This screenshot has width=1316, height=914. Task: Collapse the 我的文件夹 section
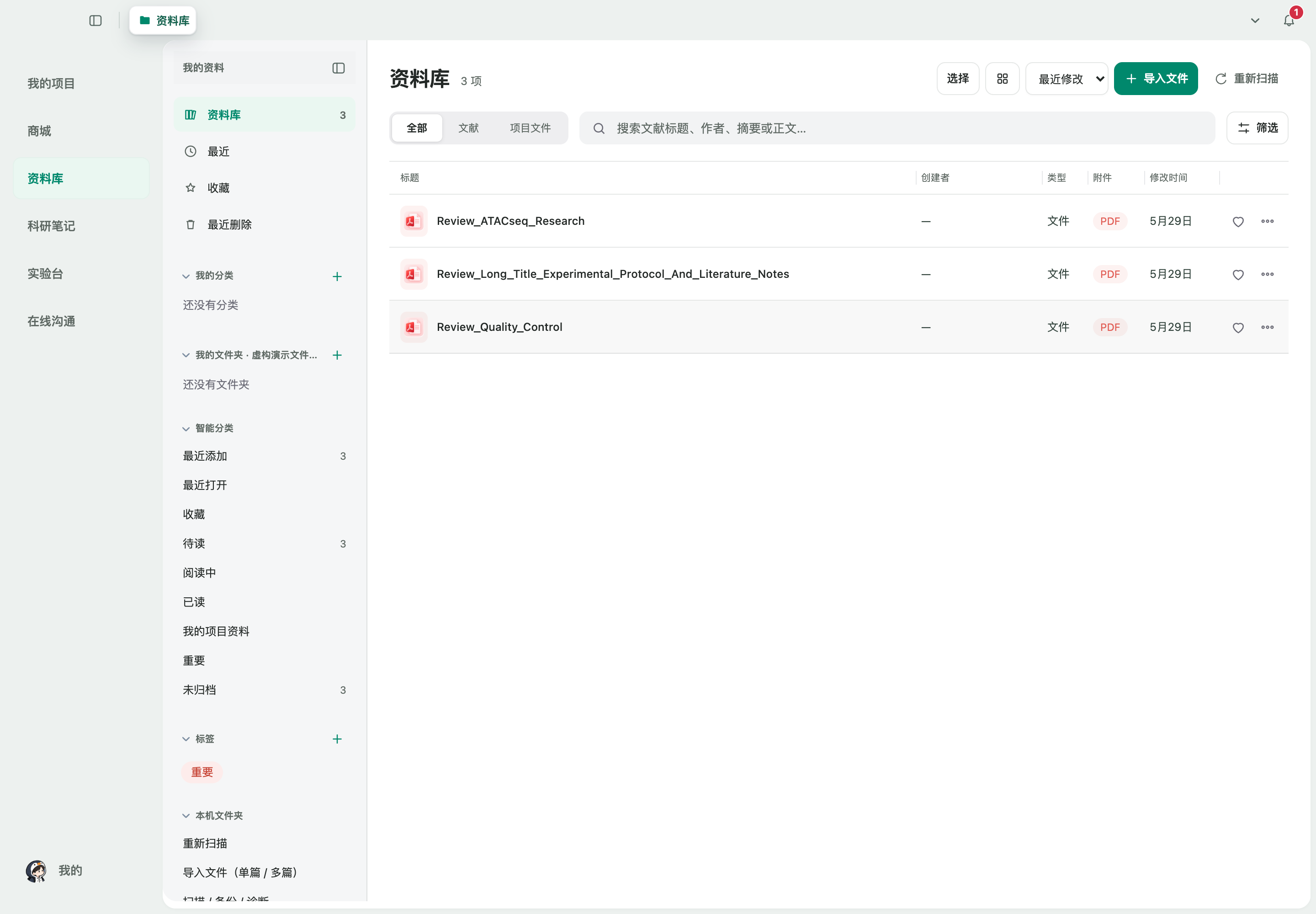(x=186, y=355)
